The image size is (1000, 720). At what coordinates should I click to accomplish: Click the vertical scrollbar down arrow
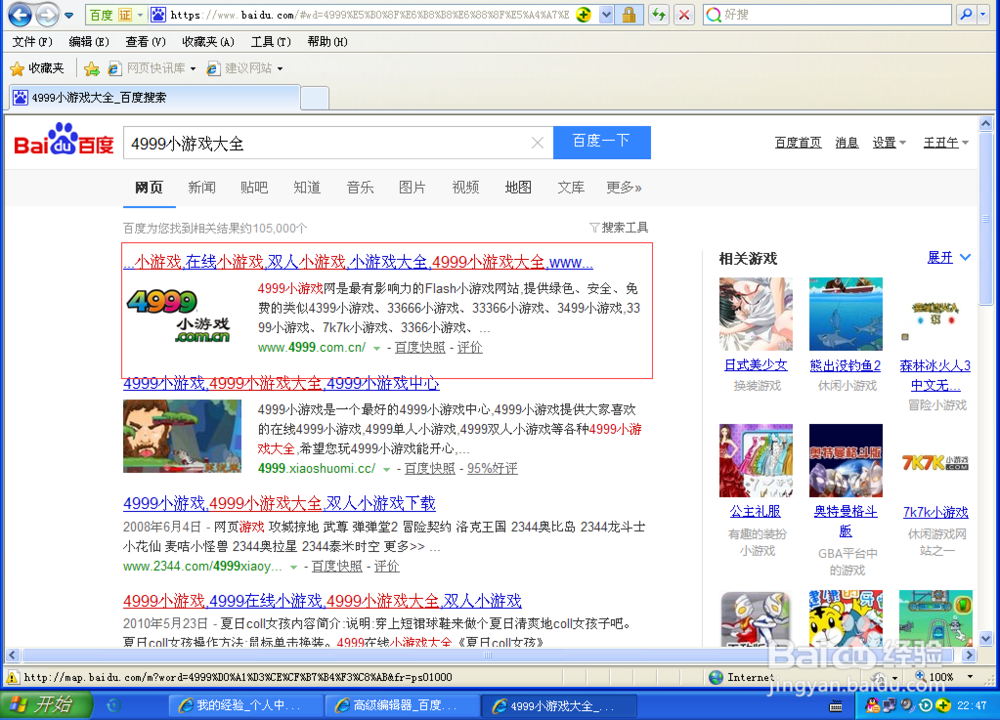985,638
